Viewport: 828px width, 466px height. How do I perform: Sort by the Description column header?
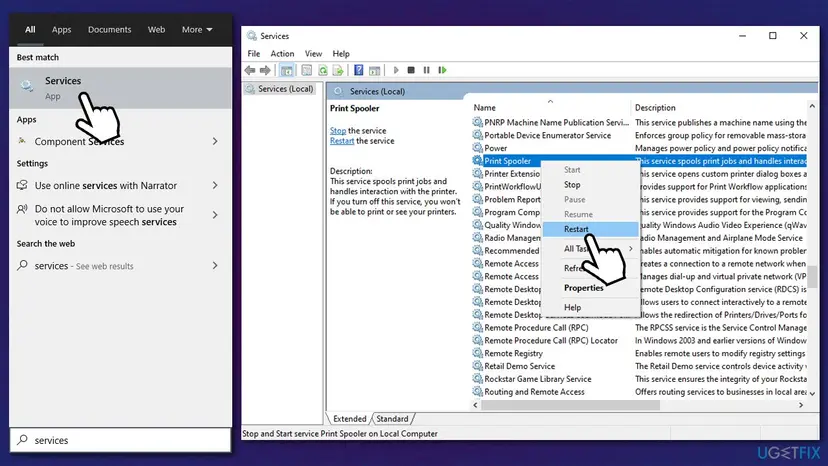pos(719,107)
